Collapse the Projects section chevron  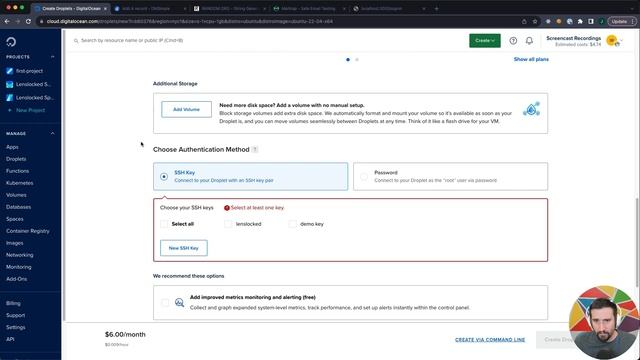coord(53,57)
